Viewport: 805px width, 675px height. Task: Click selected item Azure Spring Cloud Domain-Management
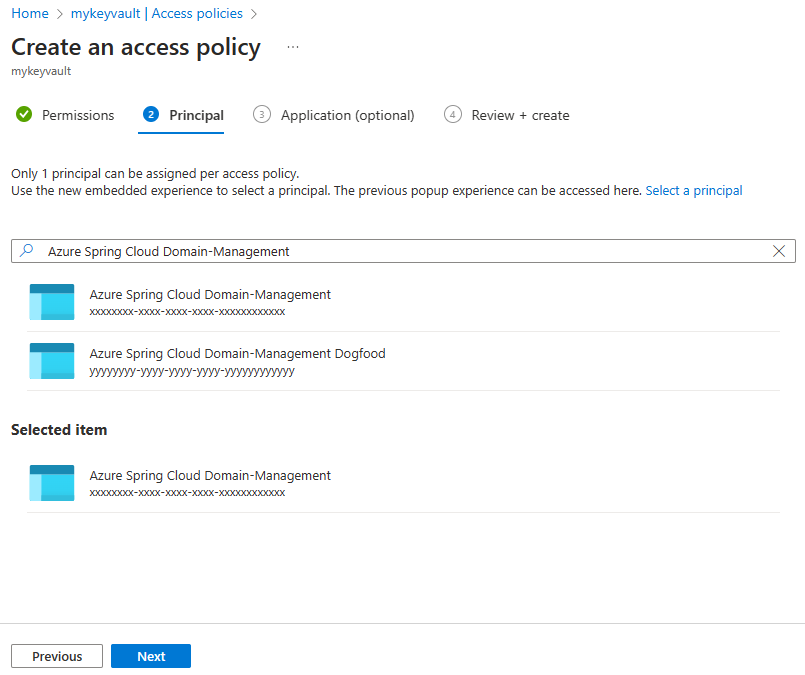click(x=403, y=484)
